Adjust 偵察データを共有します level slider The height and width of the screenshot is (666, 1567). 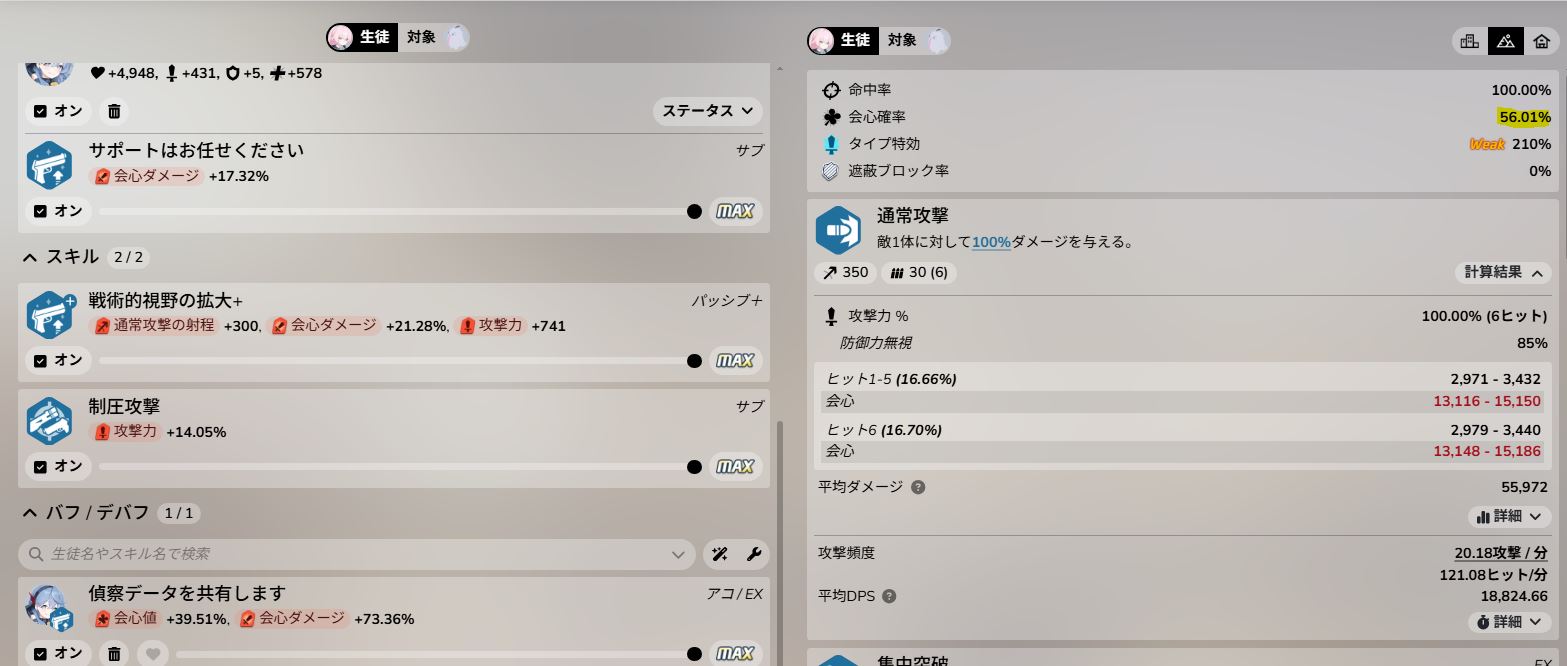[440, 654]
